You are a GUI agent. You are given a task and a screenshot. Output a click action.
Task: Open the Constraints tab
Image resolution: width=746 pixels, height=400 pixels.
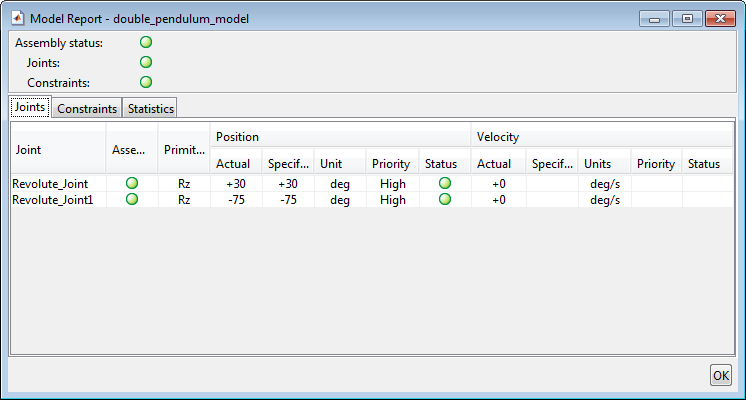(87, 108)
